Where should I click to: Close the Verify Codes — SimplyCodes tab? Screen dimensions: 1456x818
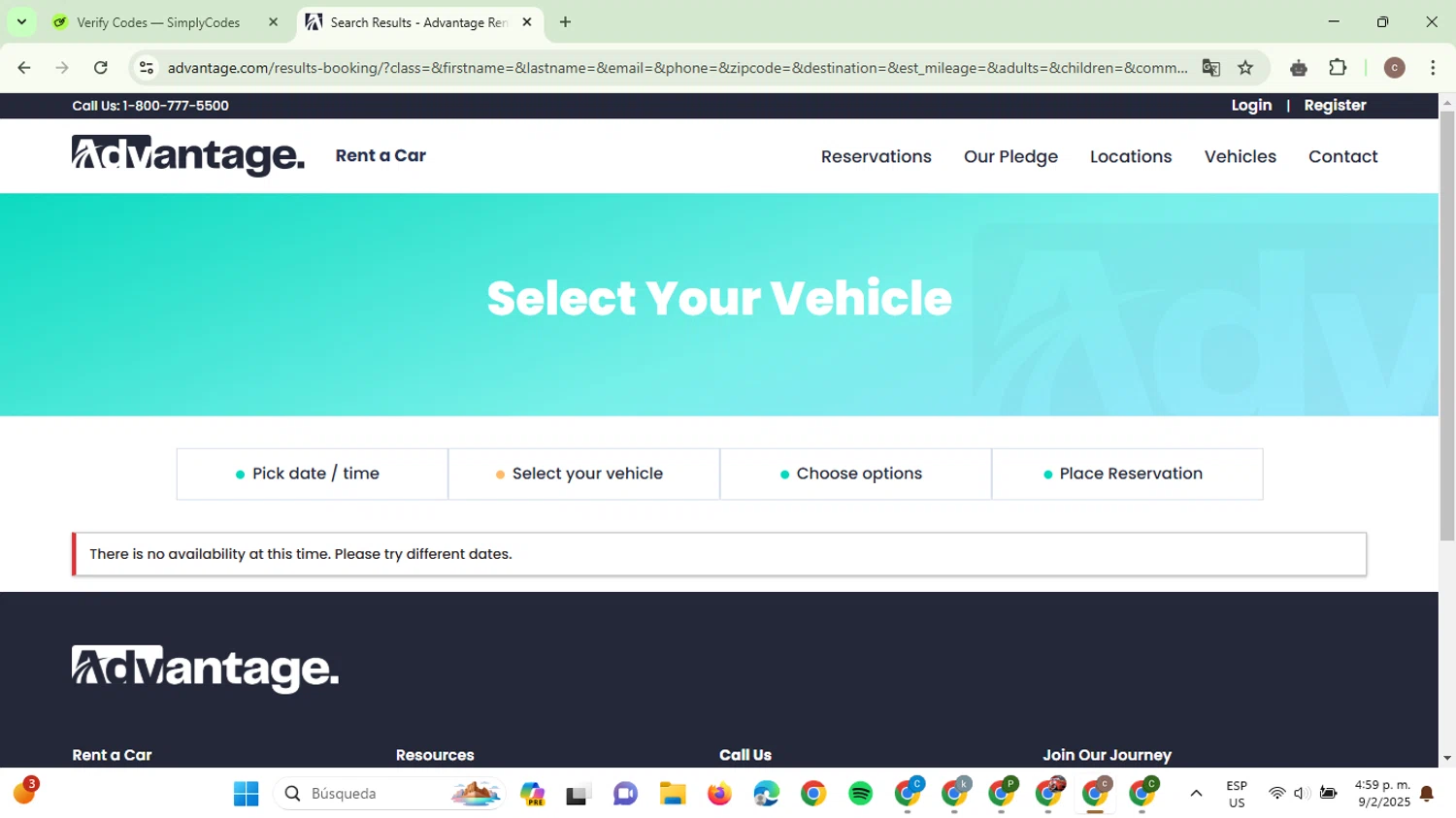point(273,22)
